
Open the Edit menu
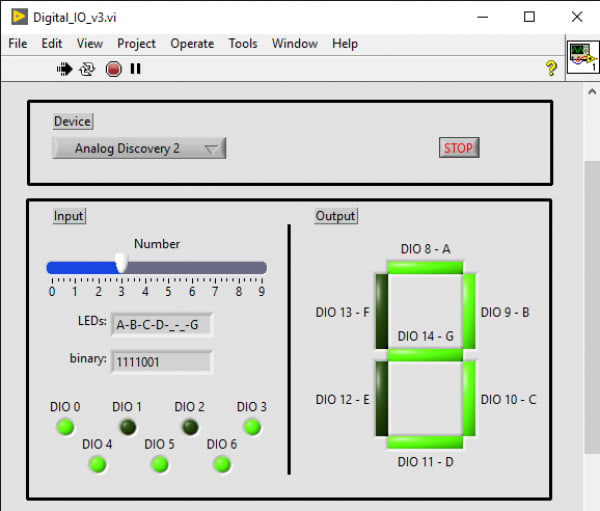click(52, 44)
